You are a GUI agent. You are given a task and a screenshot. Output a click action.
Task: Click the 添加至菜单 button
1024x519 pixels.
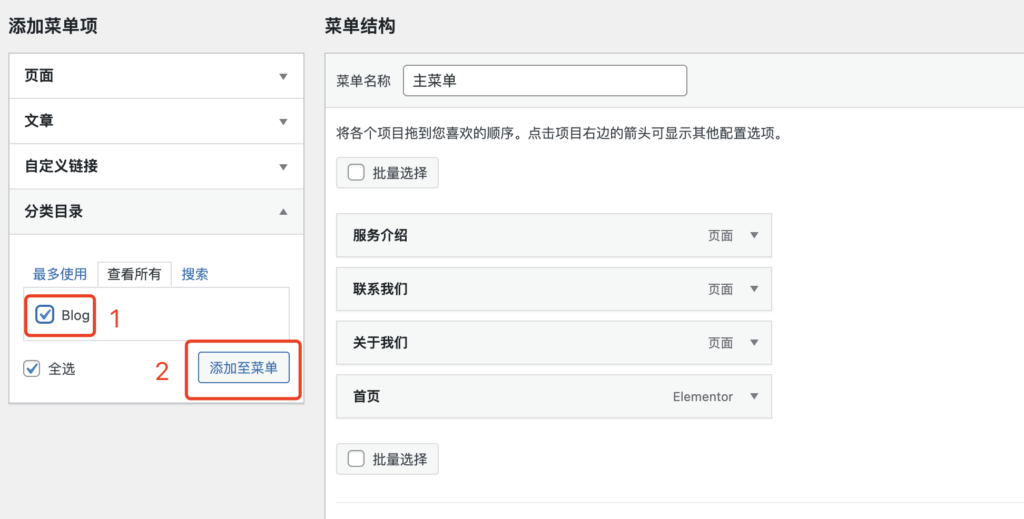click(244, 368)
